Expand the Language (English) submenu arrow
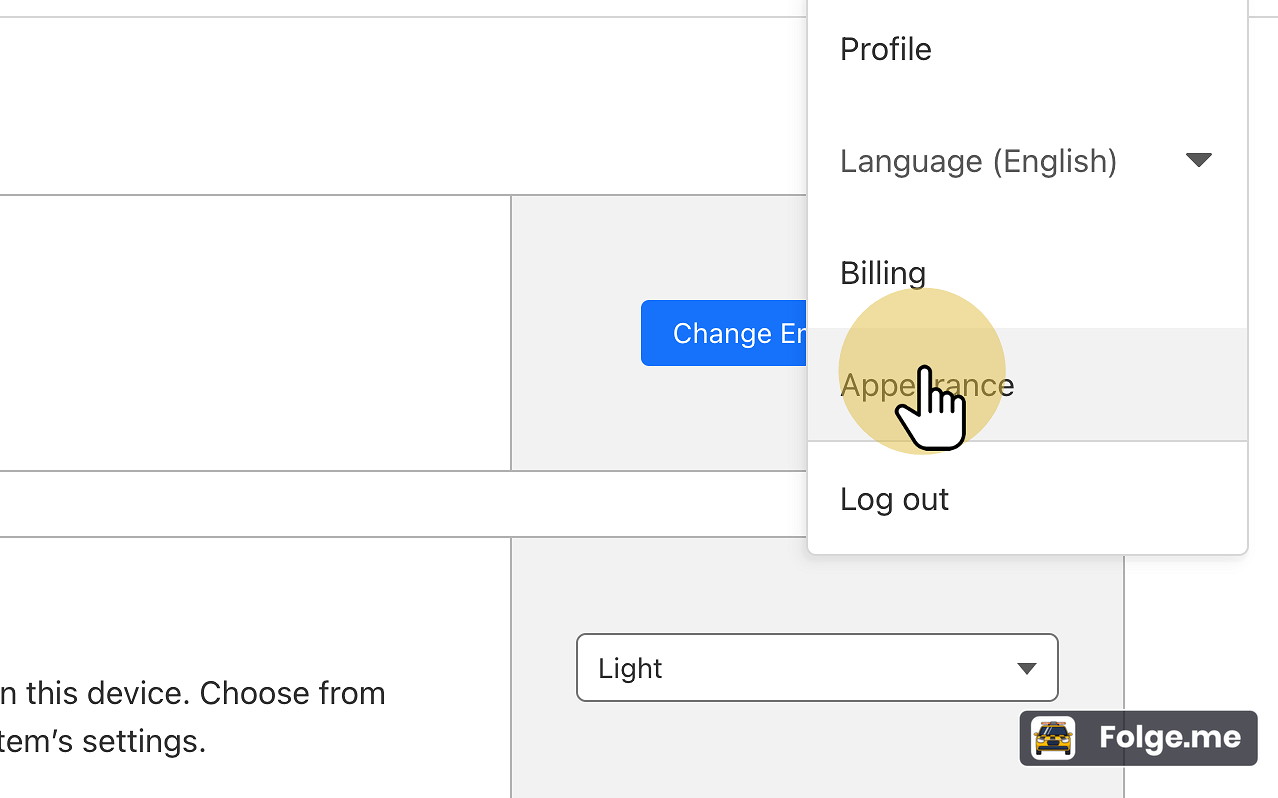 coord(1198,160)
